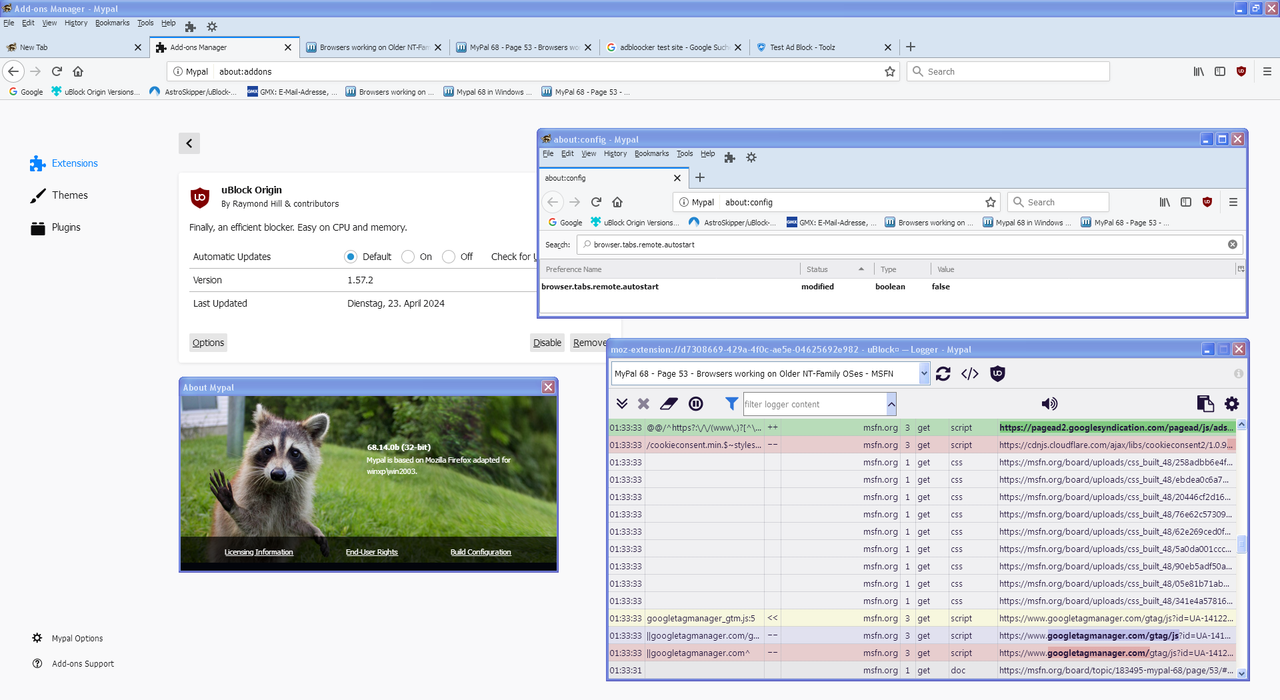
Task: Focus the about:config preference search field
Action: pos(908,244)
